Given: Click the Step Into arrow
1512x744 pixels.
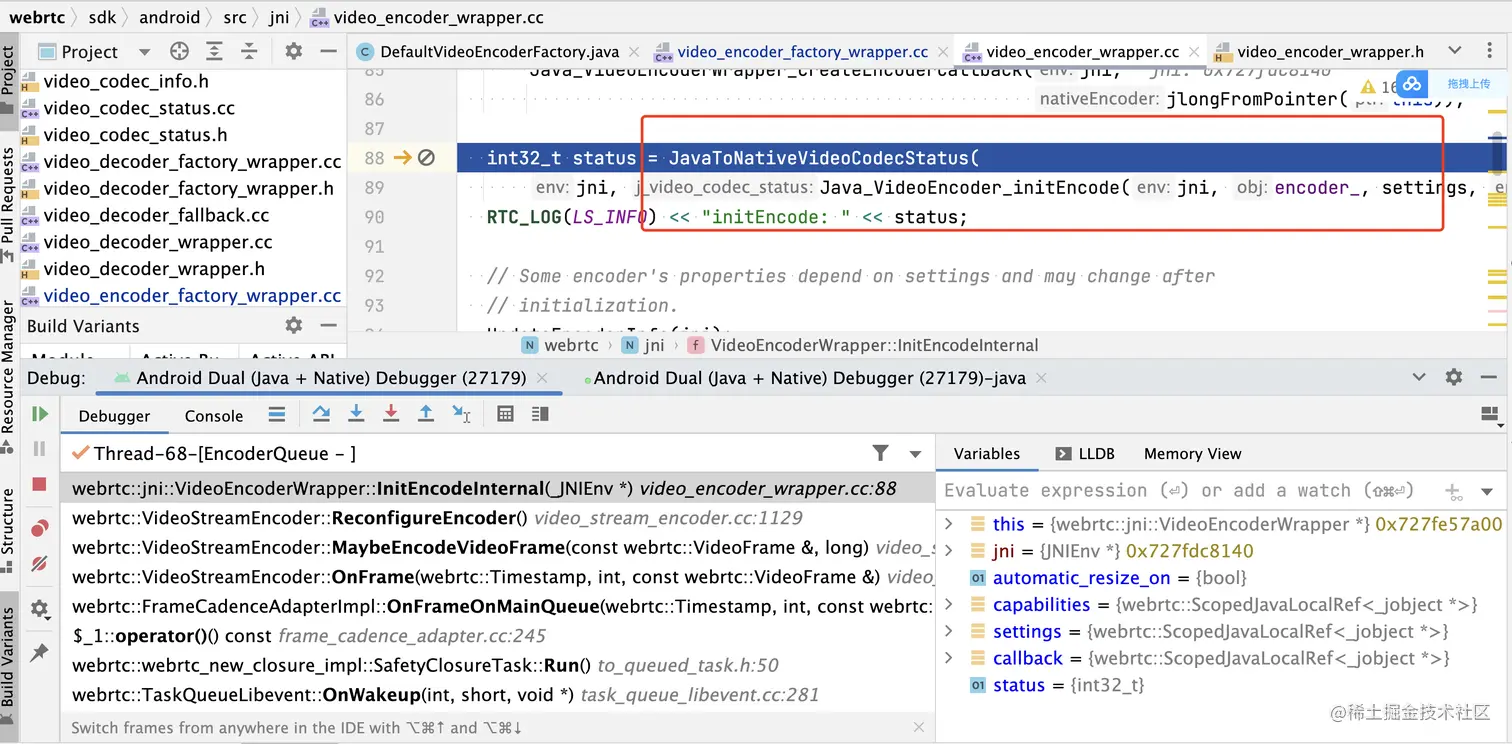Looking at the screenshot, I should point(356,414).
